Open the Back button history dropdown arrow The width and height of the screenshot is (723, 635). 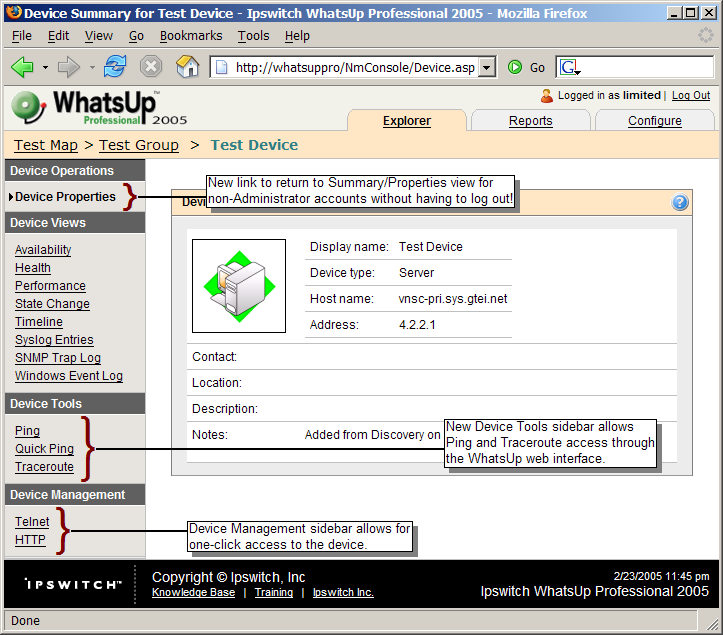[x=46, y=67]
